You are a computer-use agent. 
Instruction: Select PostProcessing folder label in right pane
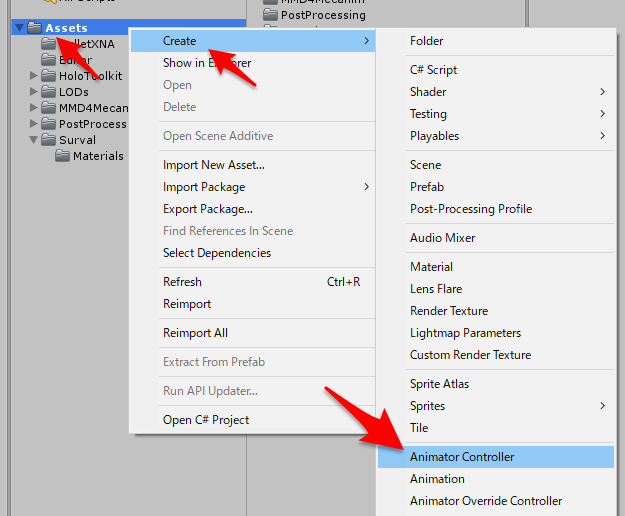[x=323, y=15]
